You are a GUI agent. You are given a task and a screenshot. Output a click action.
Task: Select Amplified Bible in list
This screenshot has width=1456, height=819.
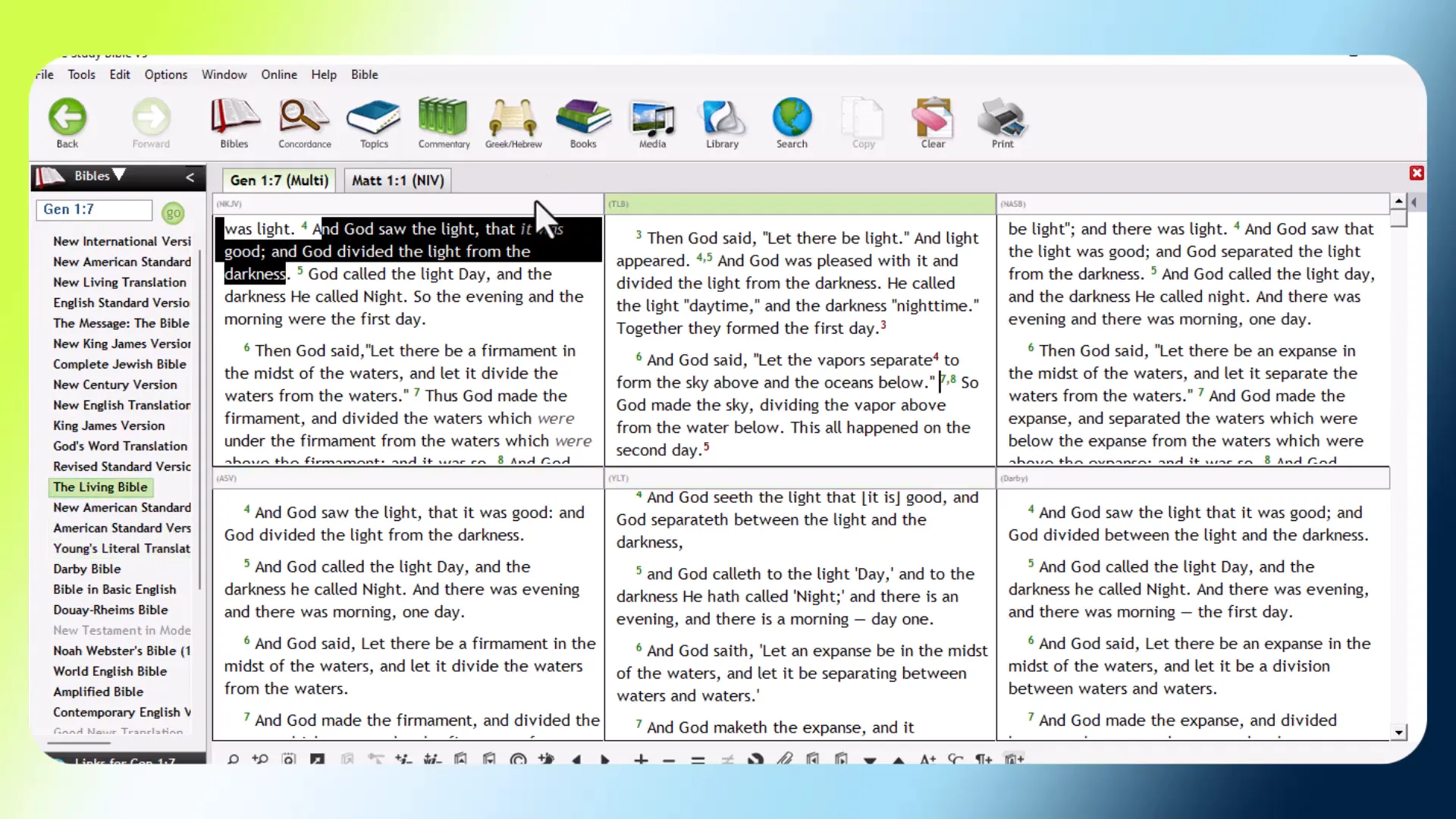point(99,692)
